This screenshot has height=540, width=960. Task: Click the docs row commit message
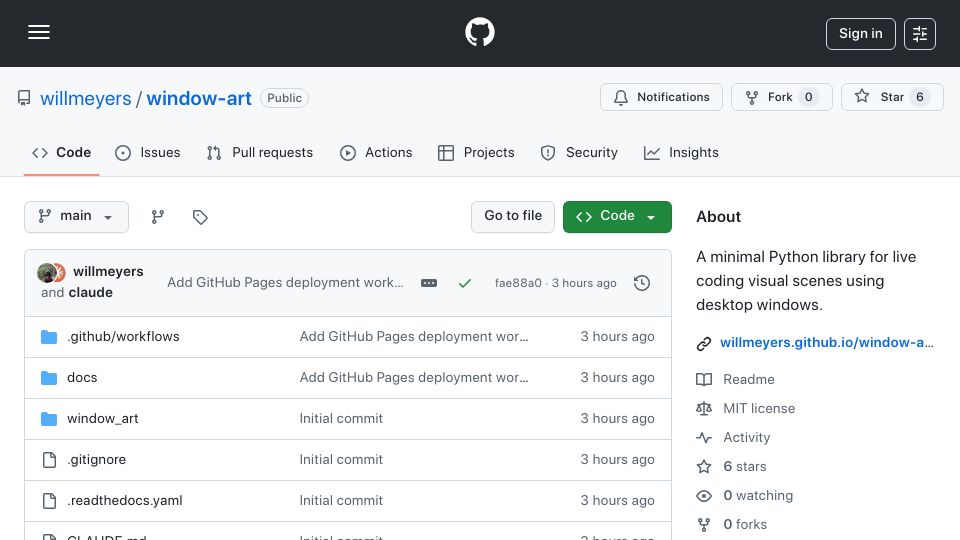click(414, 377)
